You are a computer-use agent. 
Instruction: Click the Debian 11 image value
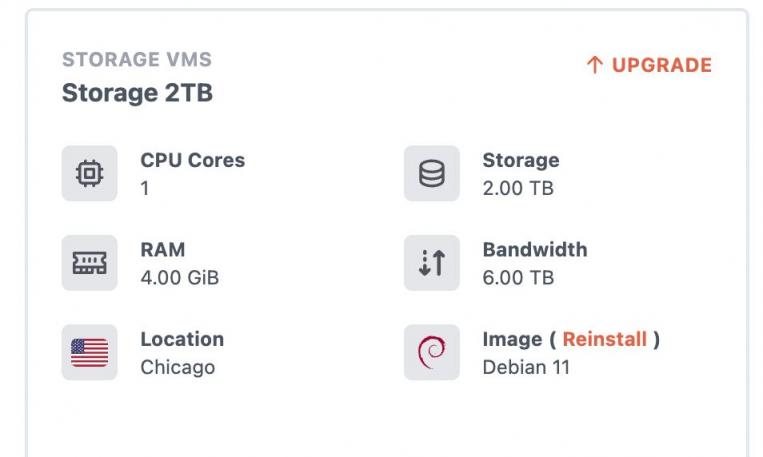[x=526, y=367]
